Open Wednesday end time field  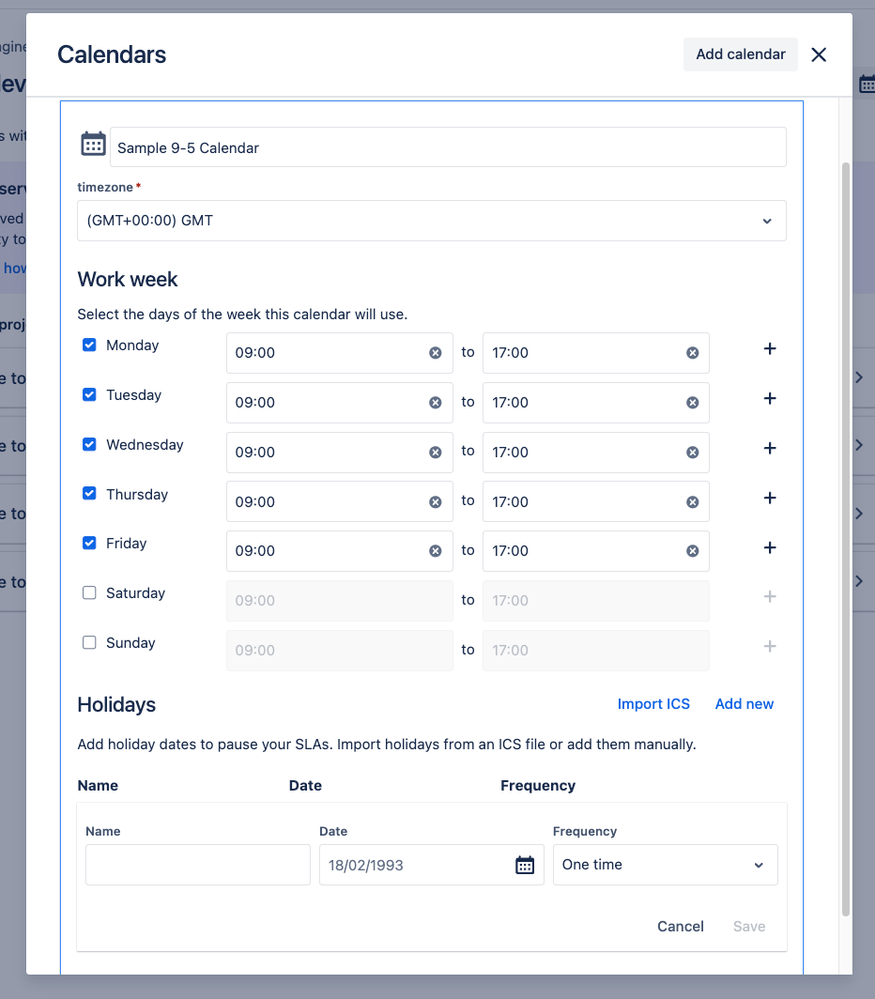(x=596, y=452)
